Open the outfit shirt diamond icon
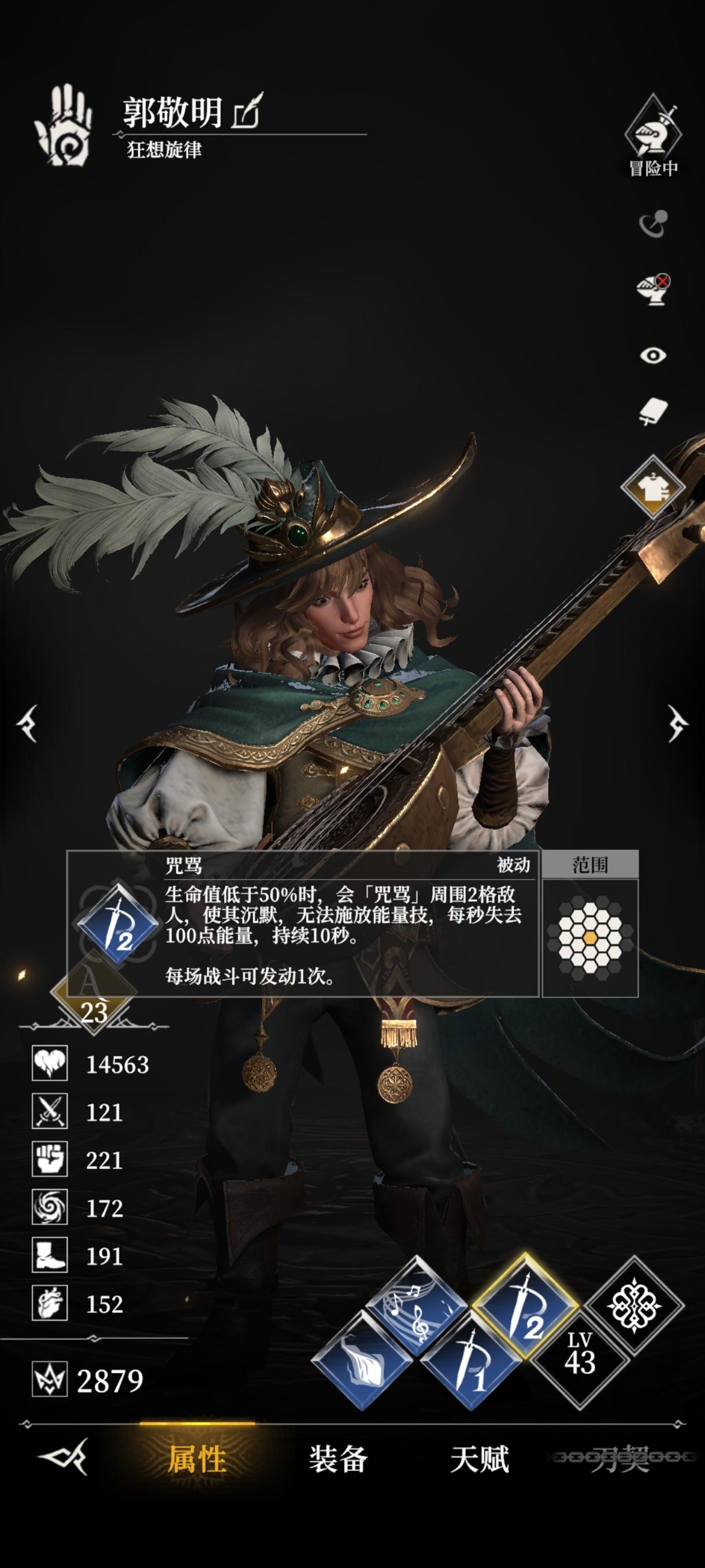The height and width of the screenshot is (1568, 705). pos(652,487)
